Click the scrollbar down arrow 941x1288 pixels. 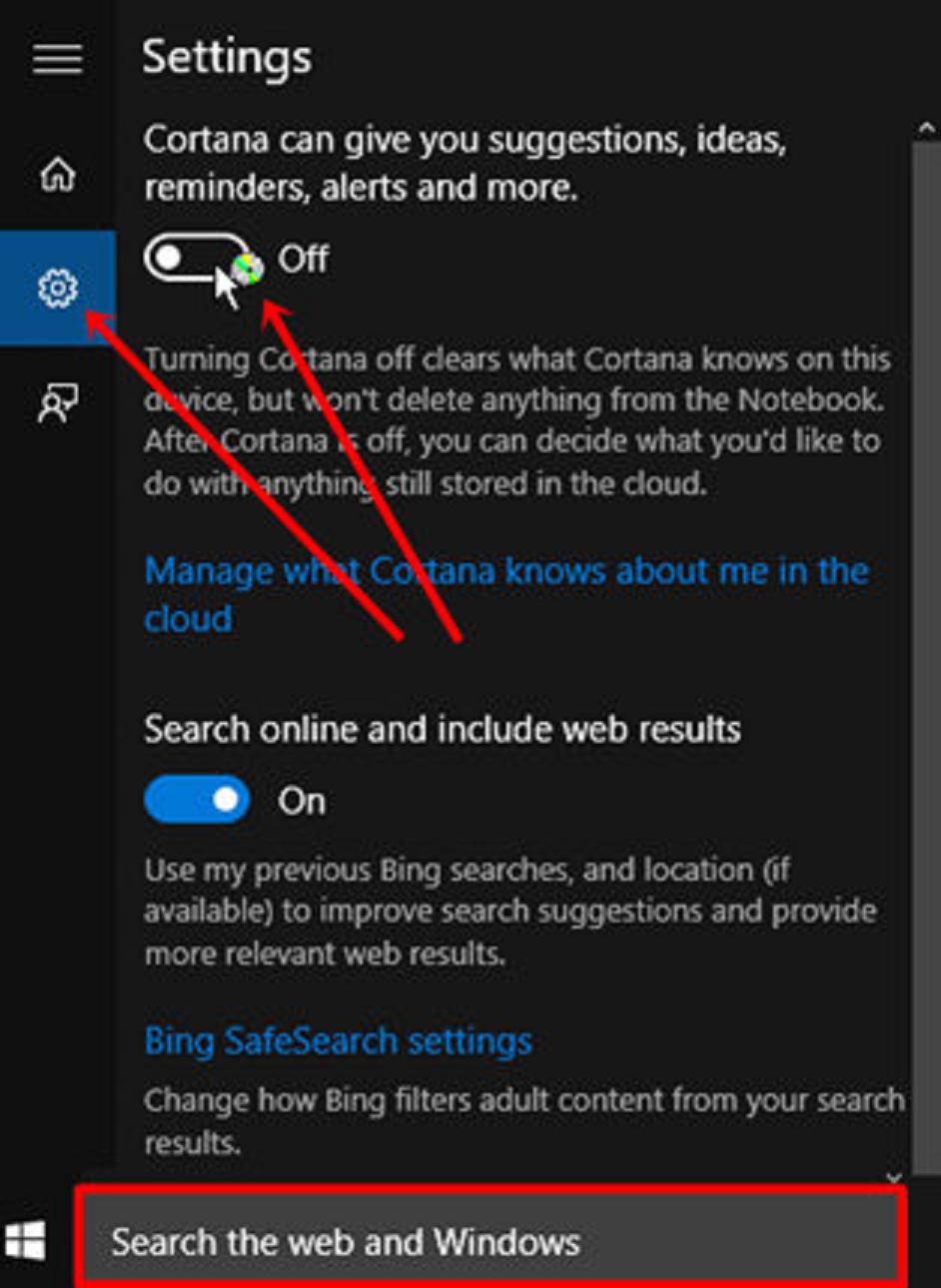[x=894, y=1177]
